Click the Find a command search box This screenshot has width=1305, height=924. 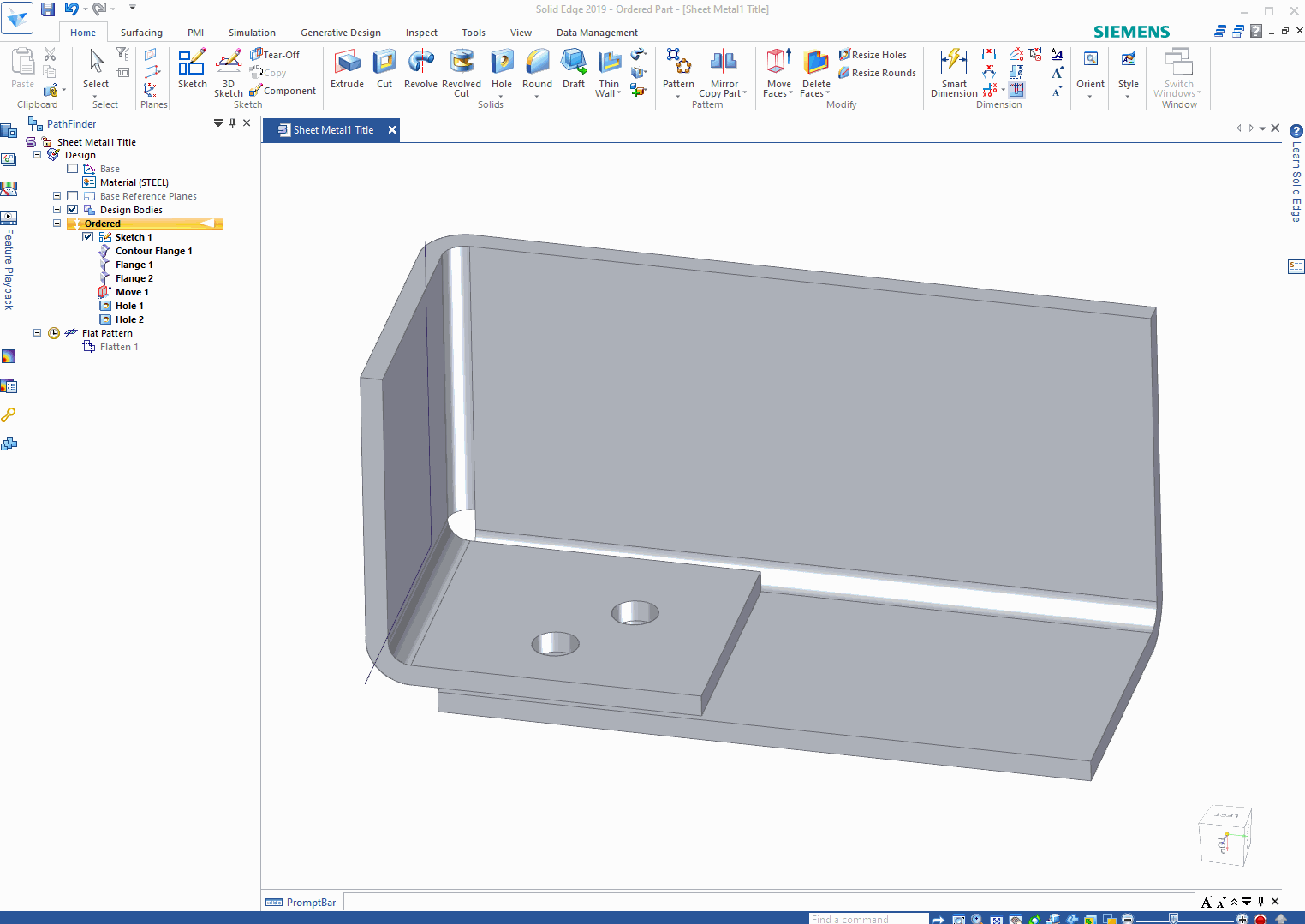pos(868,919)
